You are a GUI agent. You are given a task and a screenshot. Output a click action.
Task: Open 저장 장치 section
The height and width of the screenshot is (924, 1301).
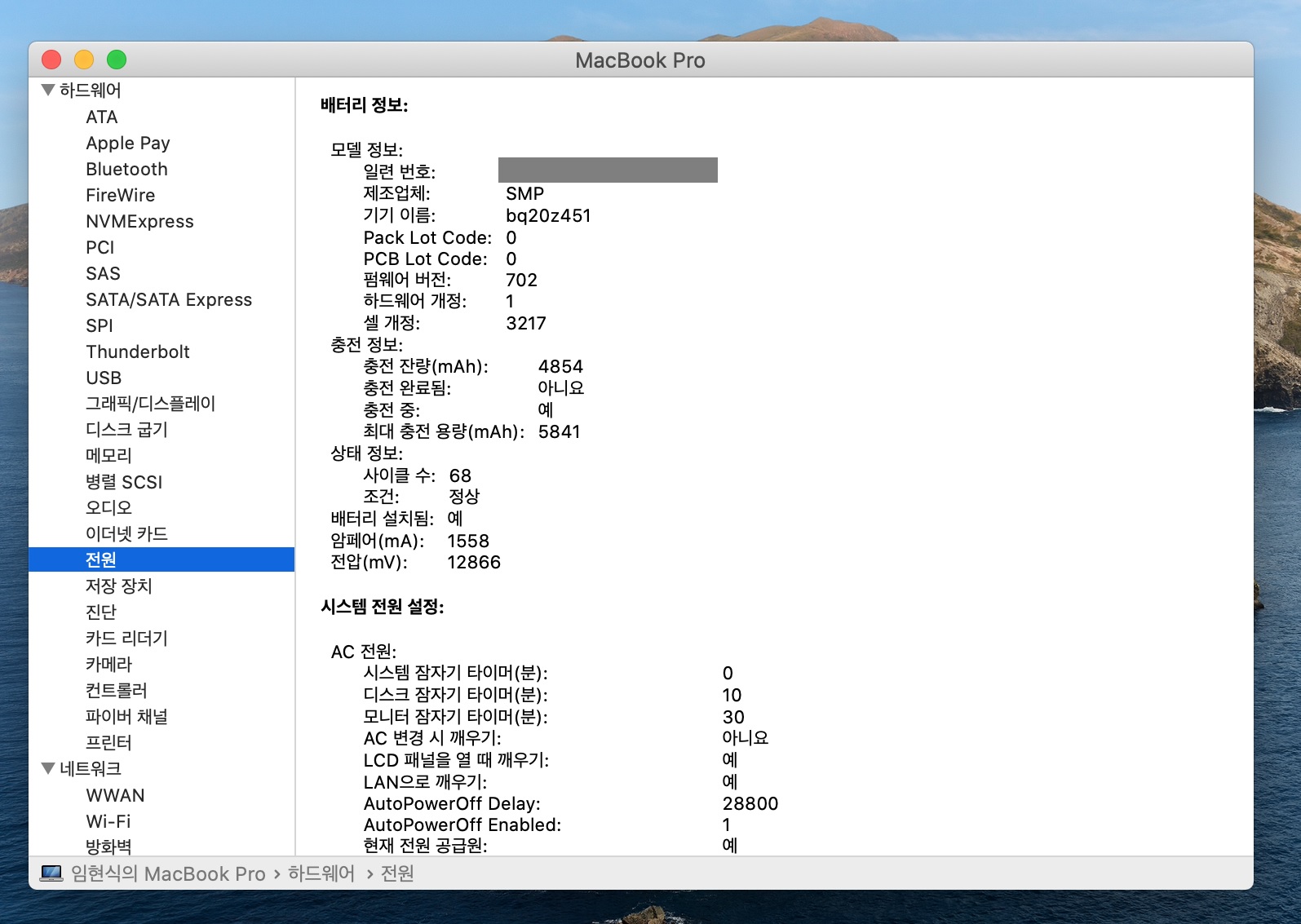tap(119, 586)
